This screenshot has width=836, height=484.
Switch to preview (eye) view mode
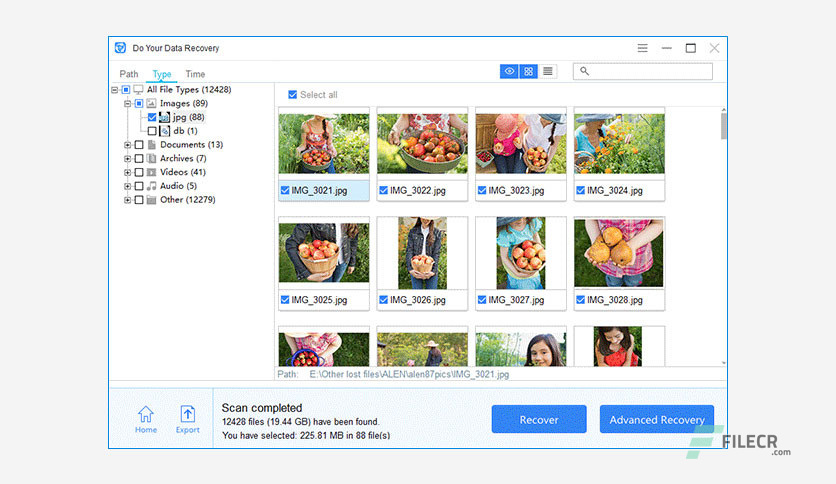pyautogui.click(x=509, y=71)
